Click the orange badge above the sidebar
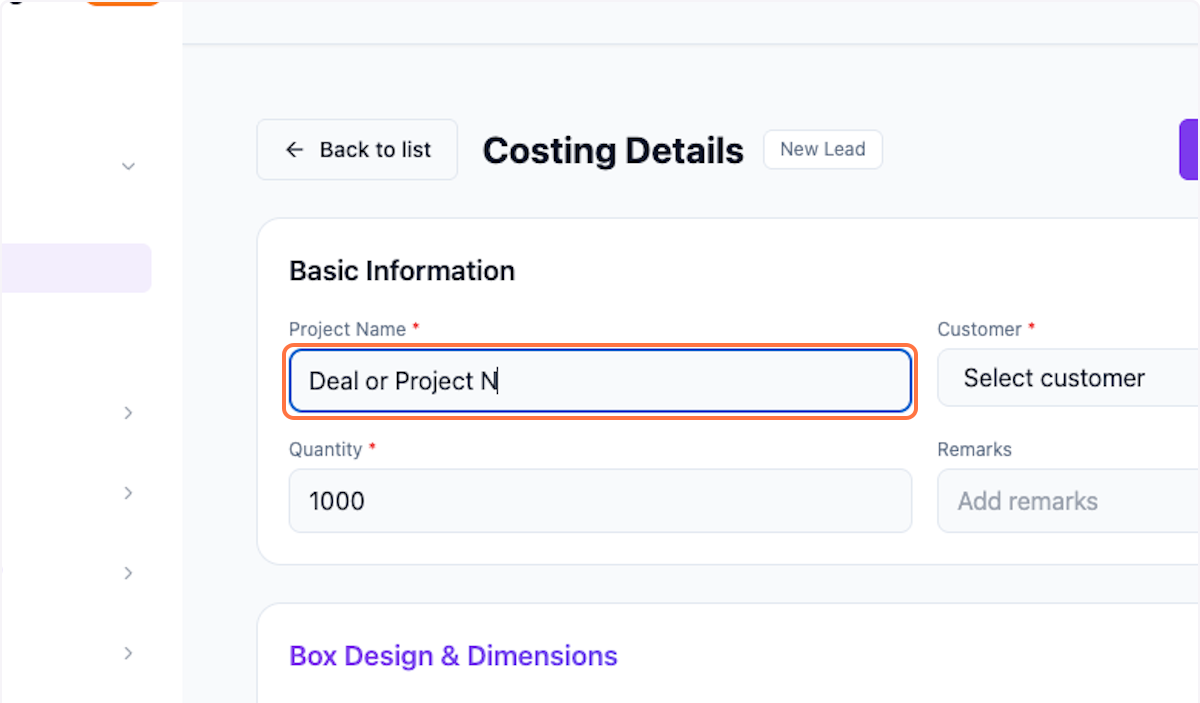Image resolution: width=1200 pixels, height=703 pixels. (x=122, y=3)
